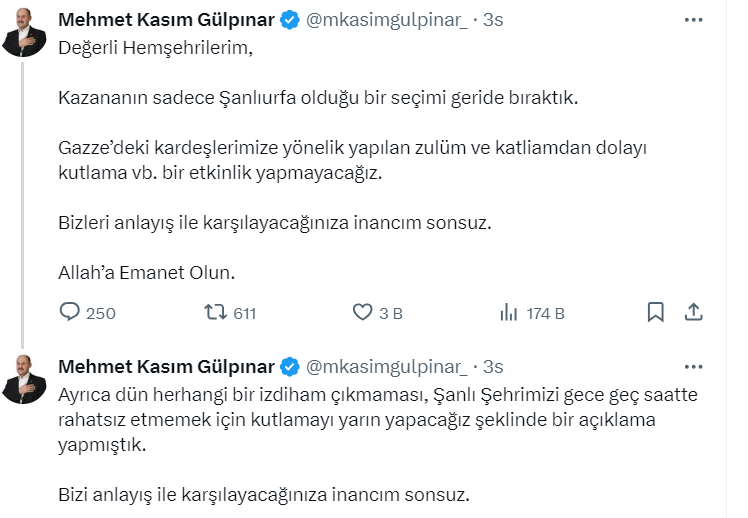Reply to the first tweet
Screen dimensions: 748x518
tap(70, 313)
